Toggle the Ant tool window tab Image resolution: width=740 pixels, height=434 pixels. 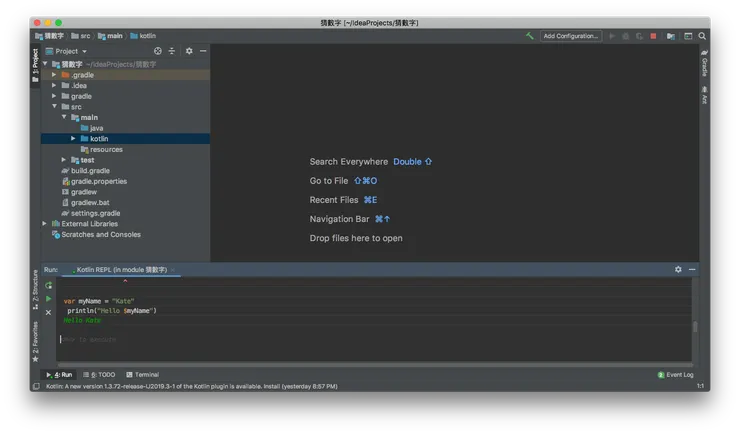[x=704, y=95]
